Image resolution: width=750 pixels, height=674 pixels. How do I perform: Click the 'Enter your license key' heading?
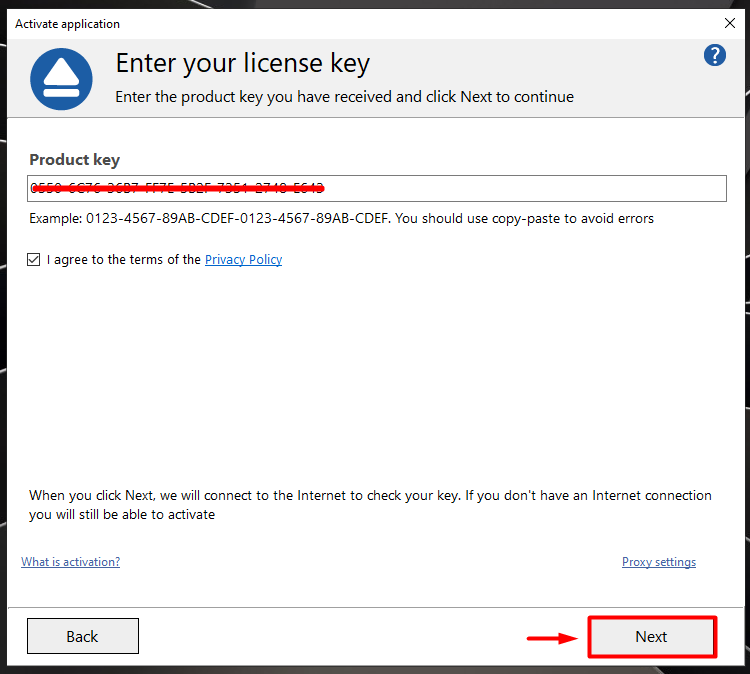[242, 64]
